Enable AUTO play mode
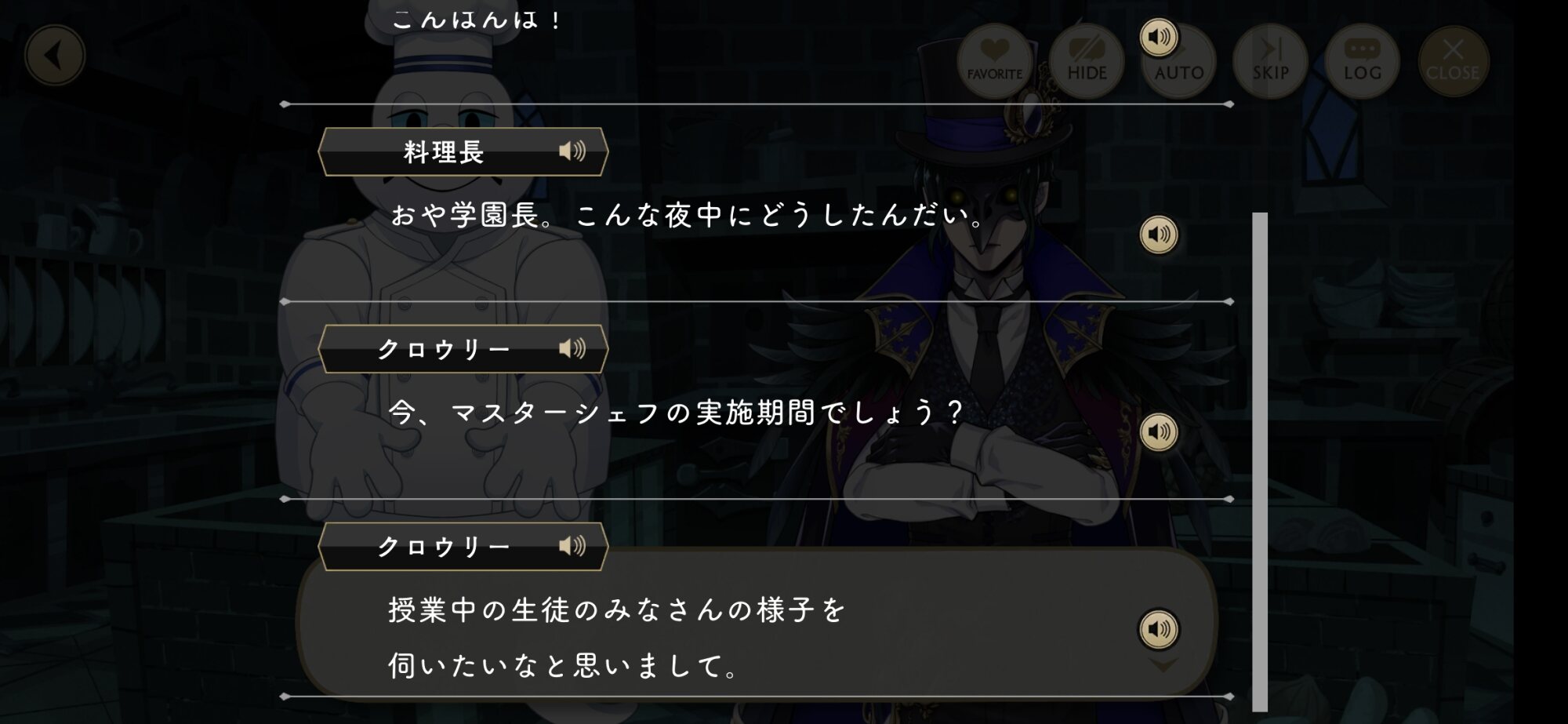Viewport: 1568px width, 724px height. 1179,61
